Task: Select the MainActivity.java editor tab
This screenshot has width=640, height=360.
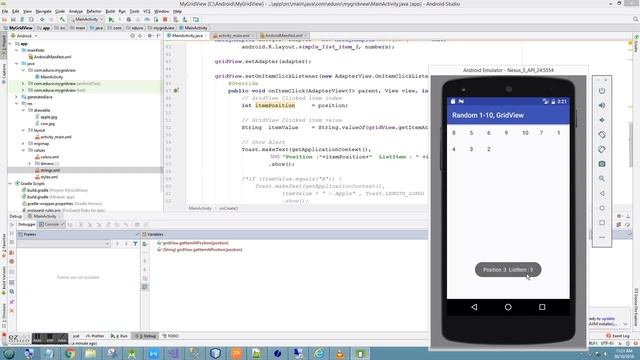Action: tap(187, 36)
